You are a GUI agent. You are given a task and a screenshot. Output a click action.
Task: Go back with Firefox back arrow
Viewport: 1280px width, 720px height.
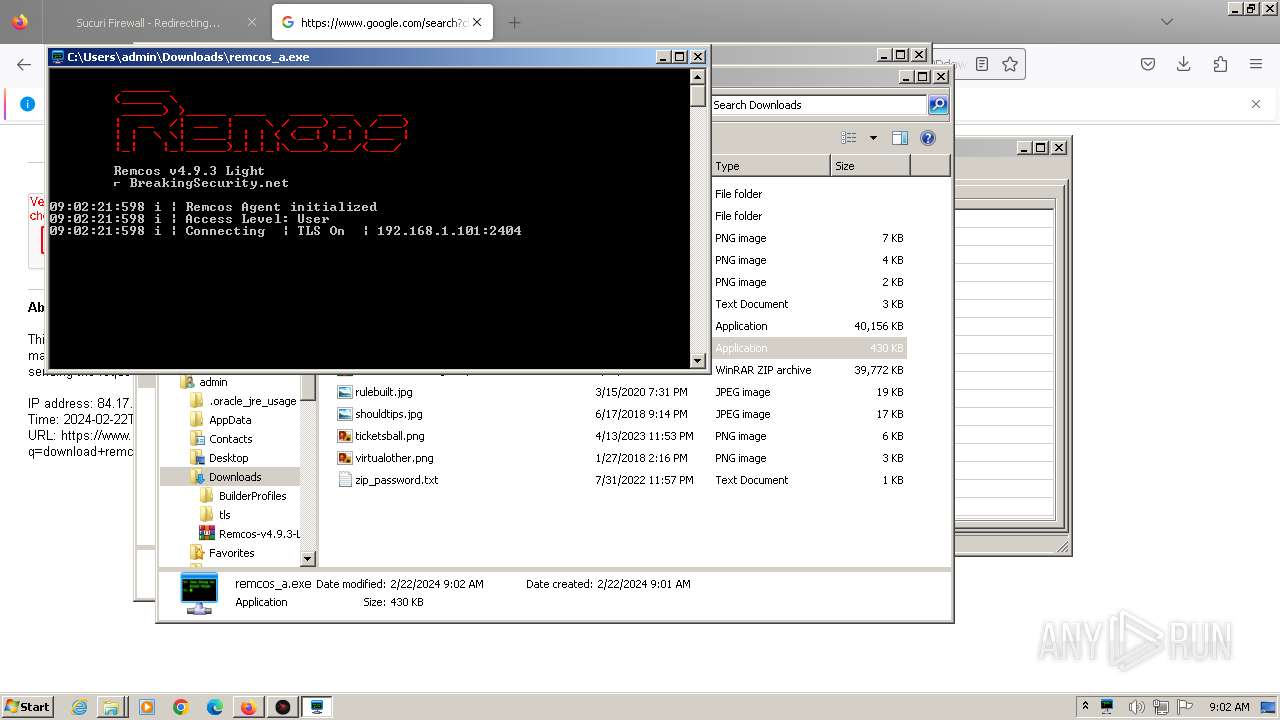(24, 64)
